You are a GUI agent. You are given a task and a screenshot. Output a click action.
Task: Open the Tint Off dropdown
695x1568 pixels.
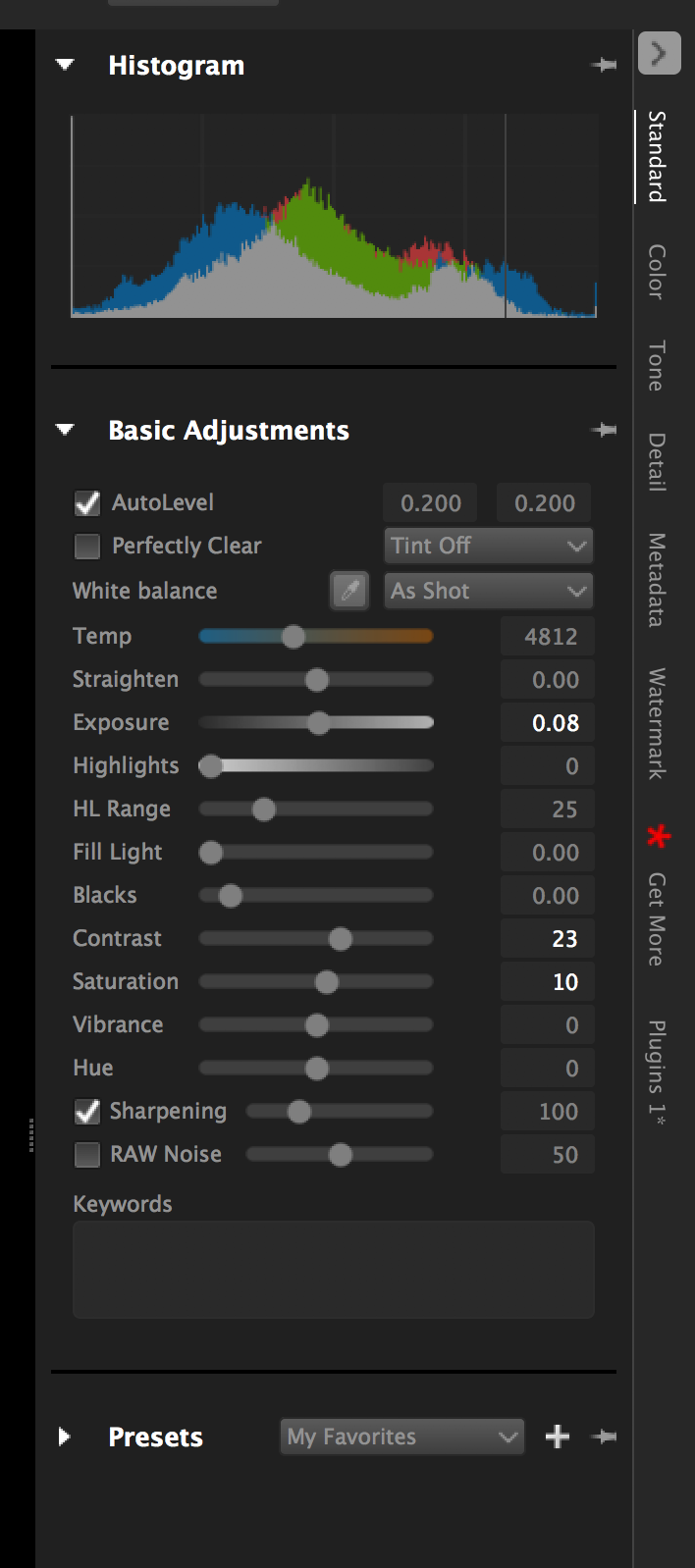tap(488, 546)
